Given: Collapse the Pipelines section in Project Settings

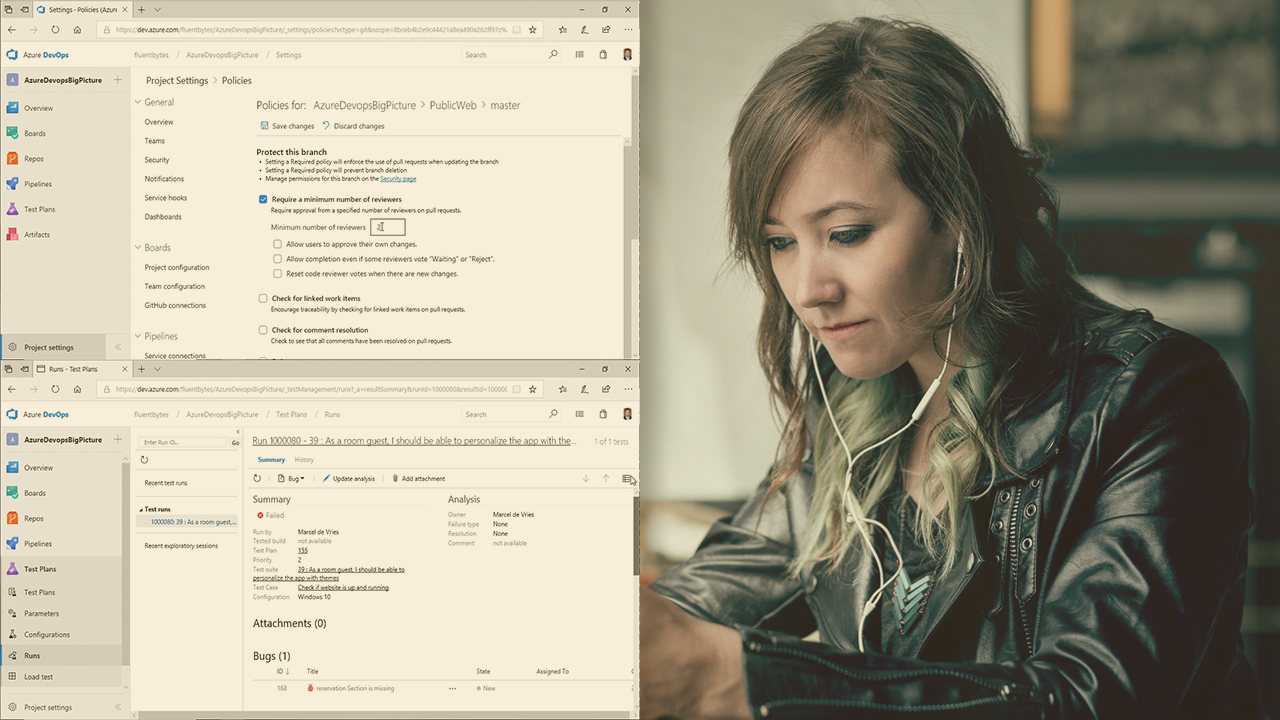Looking at the screenshot, I should coord(138,336).
